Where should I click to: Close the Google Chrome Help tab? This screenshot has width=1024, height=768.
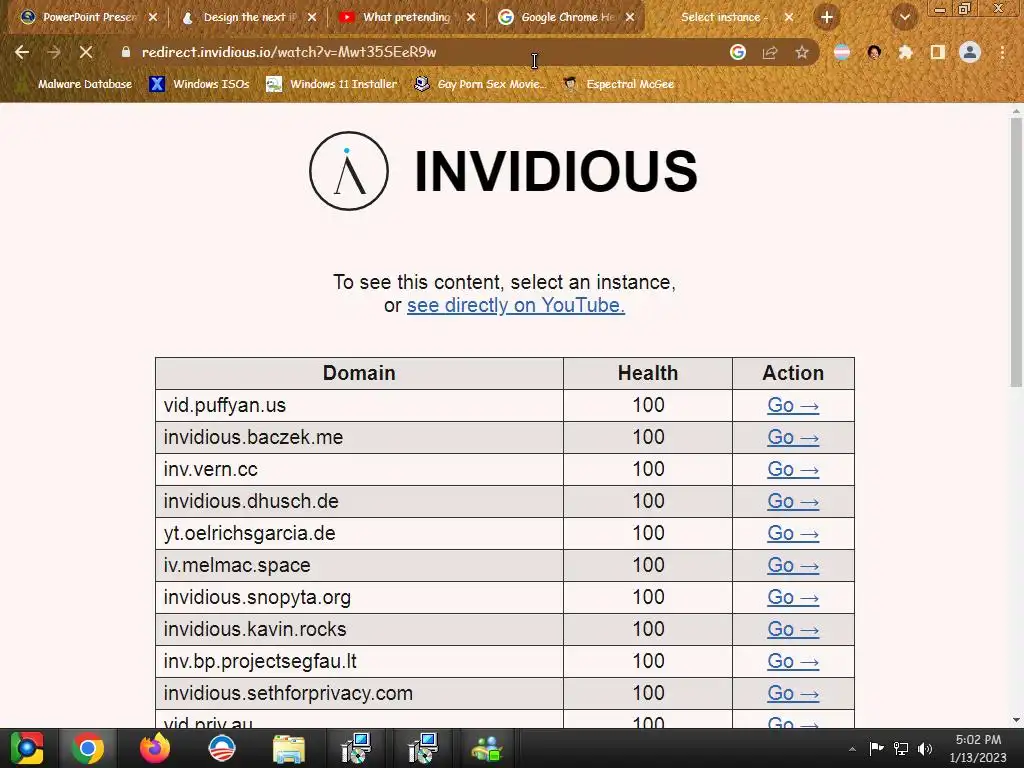coord(630,17)
